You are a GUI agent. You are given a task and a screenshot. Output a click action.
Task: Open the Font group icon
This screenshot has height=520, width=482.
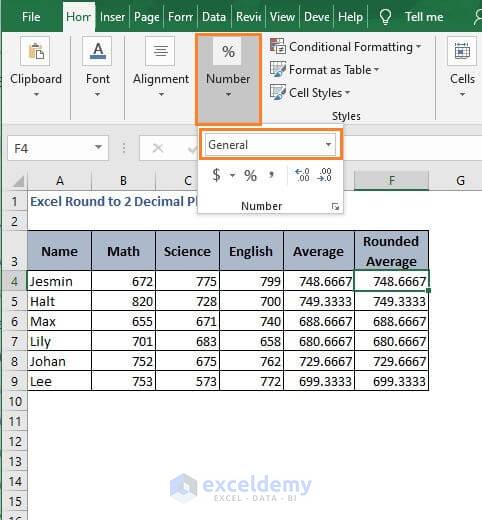[x=97, y=51]
